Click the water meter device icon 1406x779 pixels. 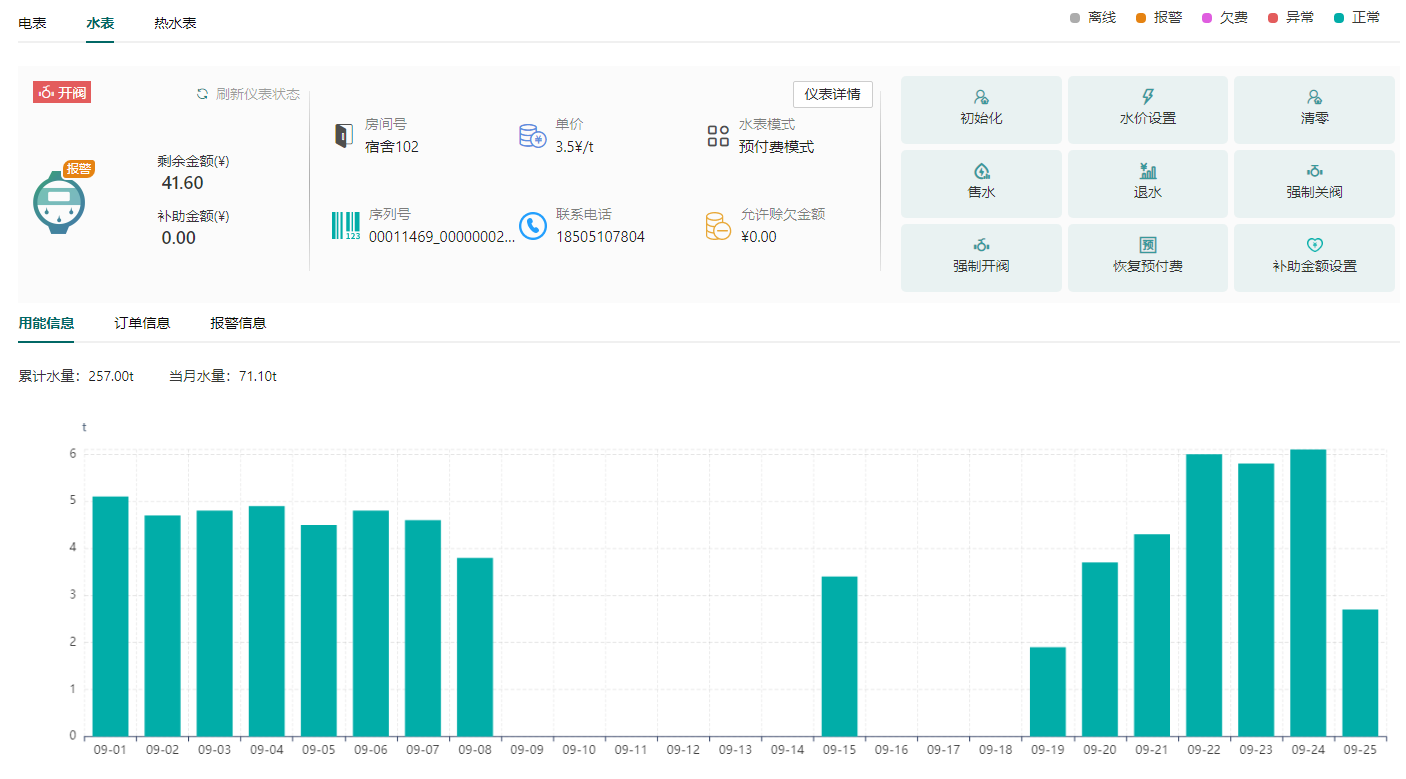point(59,202)
